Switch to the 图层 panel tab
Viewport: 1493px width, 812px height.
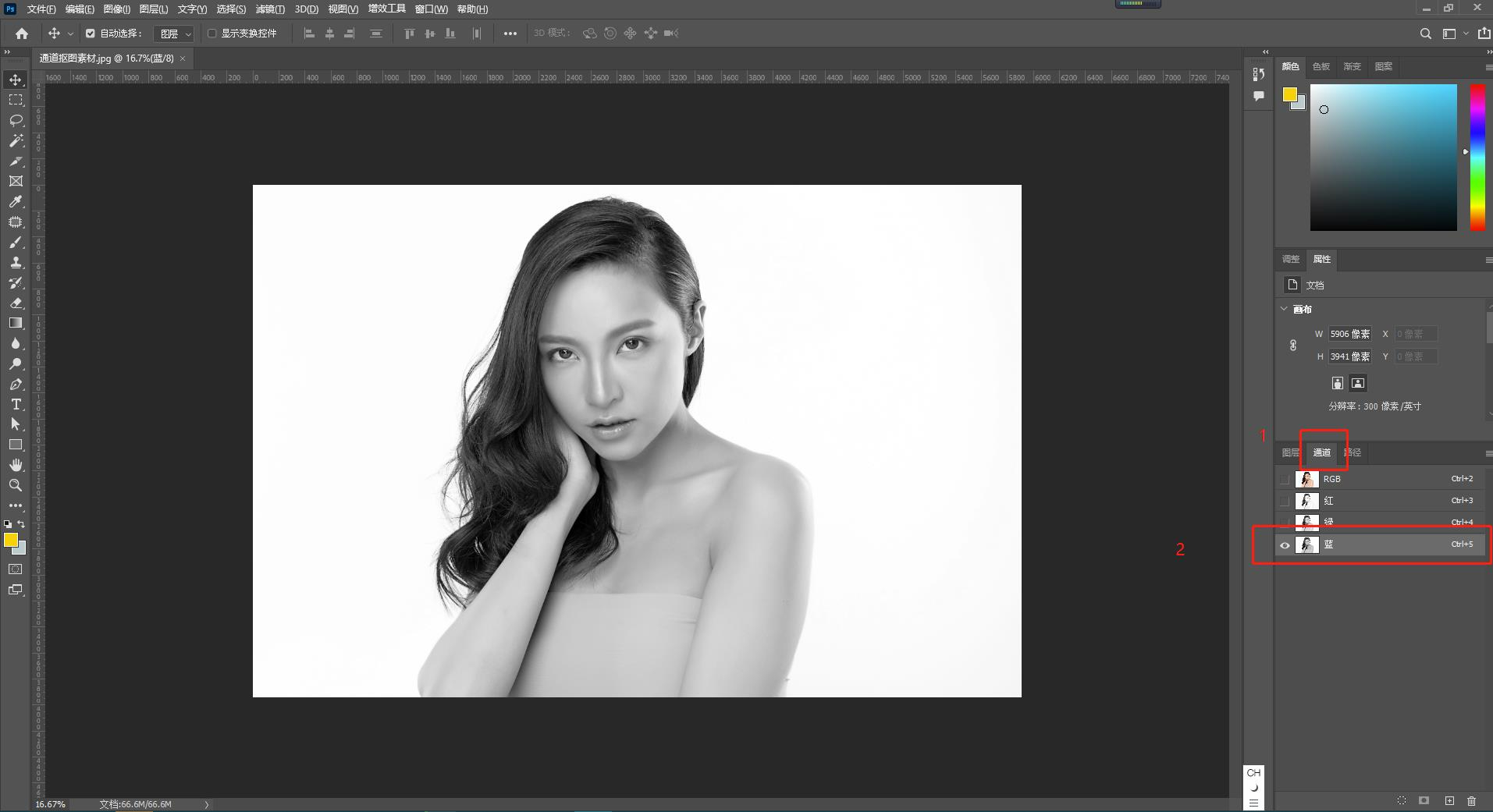1290,452
